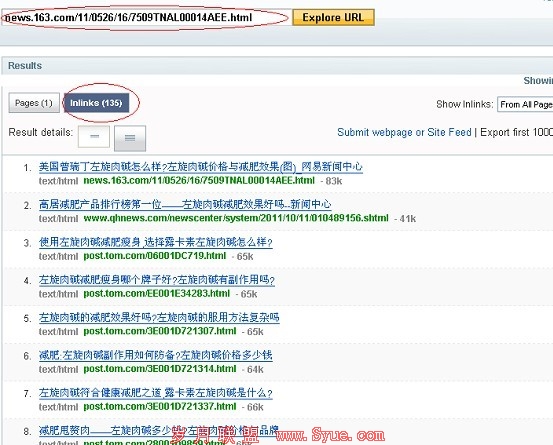Switch to the Pages (1) tab
The height and width of the screenshot is (445, 553).
[34, 103]
